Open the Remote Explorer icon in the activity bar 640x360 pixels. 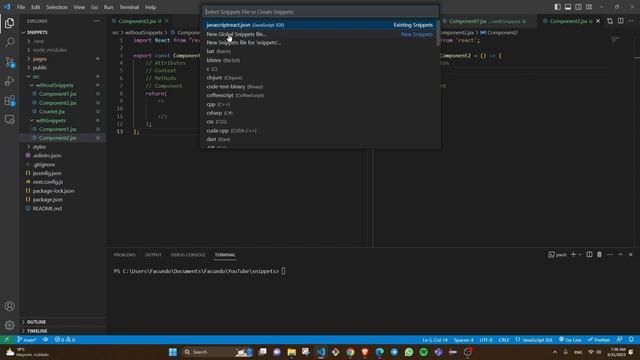click(x=10, y=119)
